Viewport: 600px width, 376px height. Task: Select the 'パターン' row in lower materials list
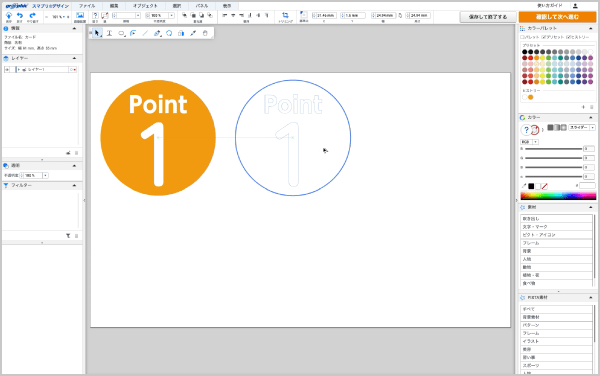(x=556, y=325)
